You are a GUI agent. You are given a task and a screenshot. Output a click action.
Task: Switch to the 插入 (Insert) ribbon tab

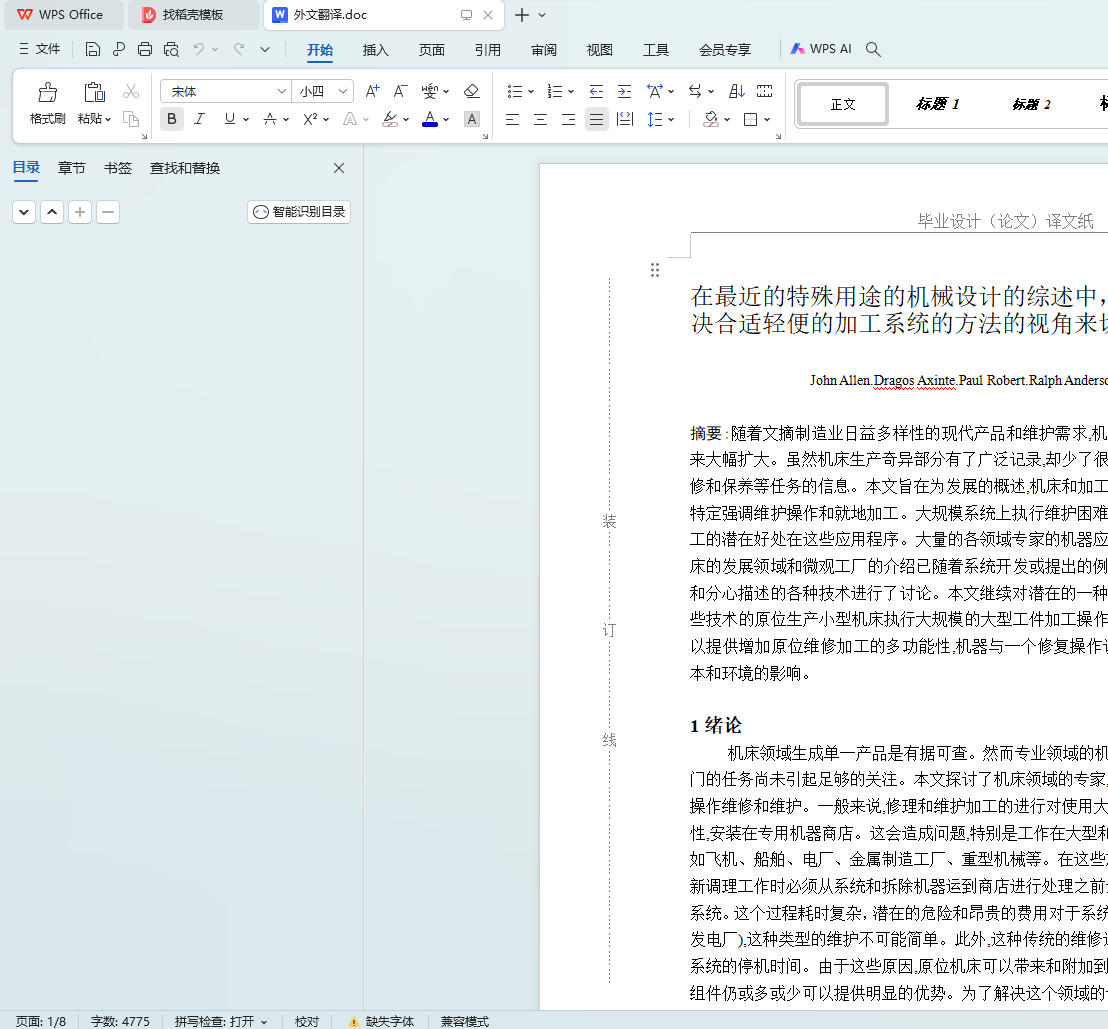[x=376, y=50]
